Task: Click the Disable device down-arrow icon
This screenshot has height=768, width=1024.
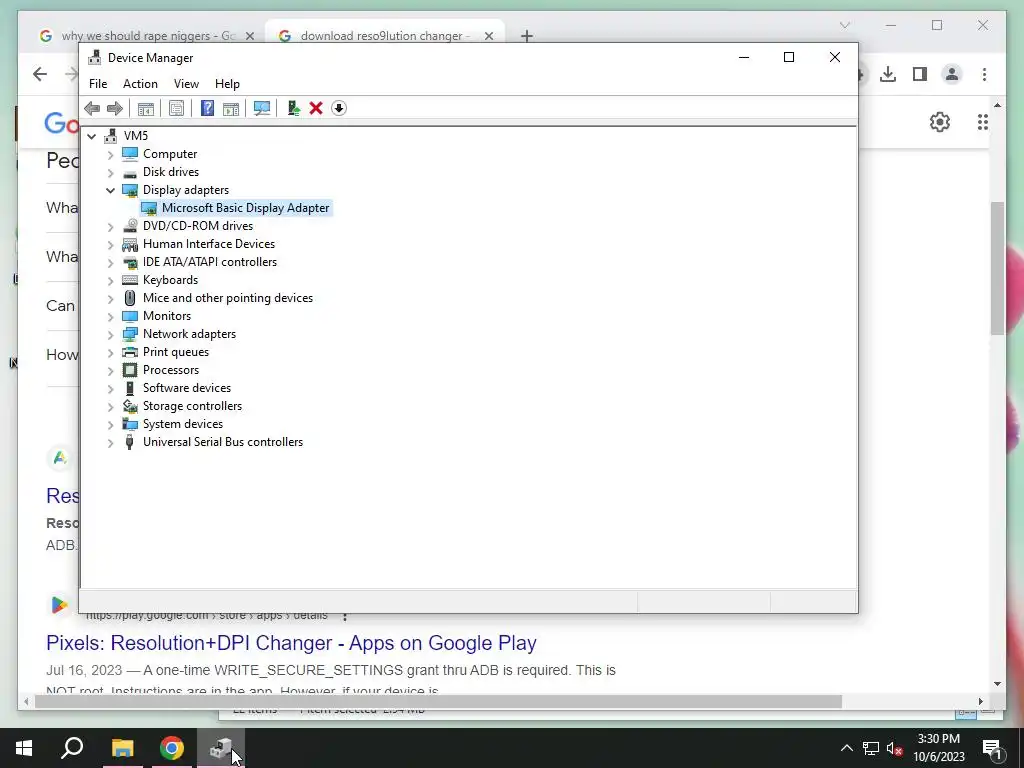Action: tap(338, 108)
